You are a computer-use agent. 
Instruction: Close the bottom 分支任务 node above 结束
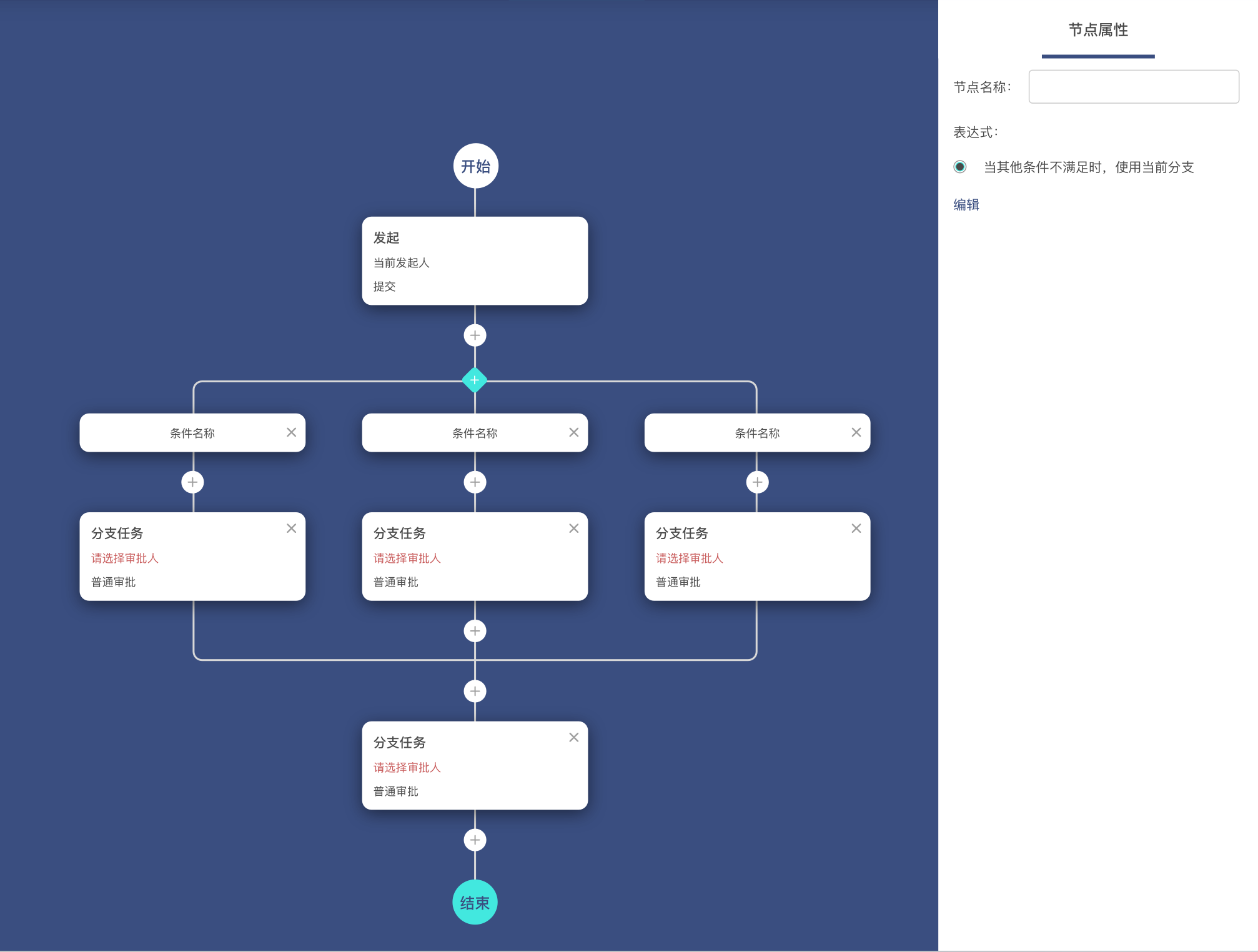pos(573,737)
